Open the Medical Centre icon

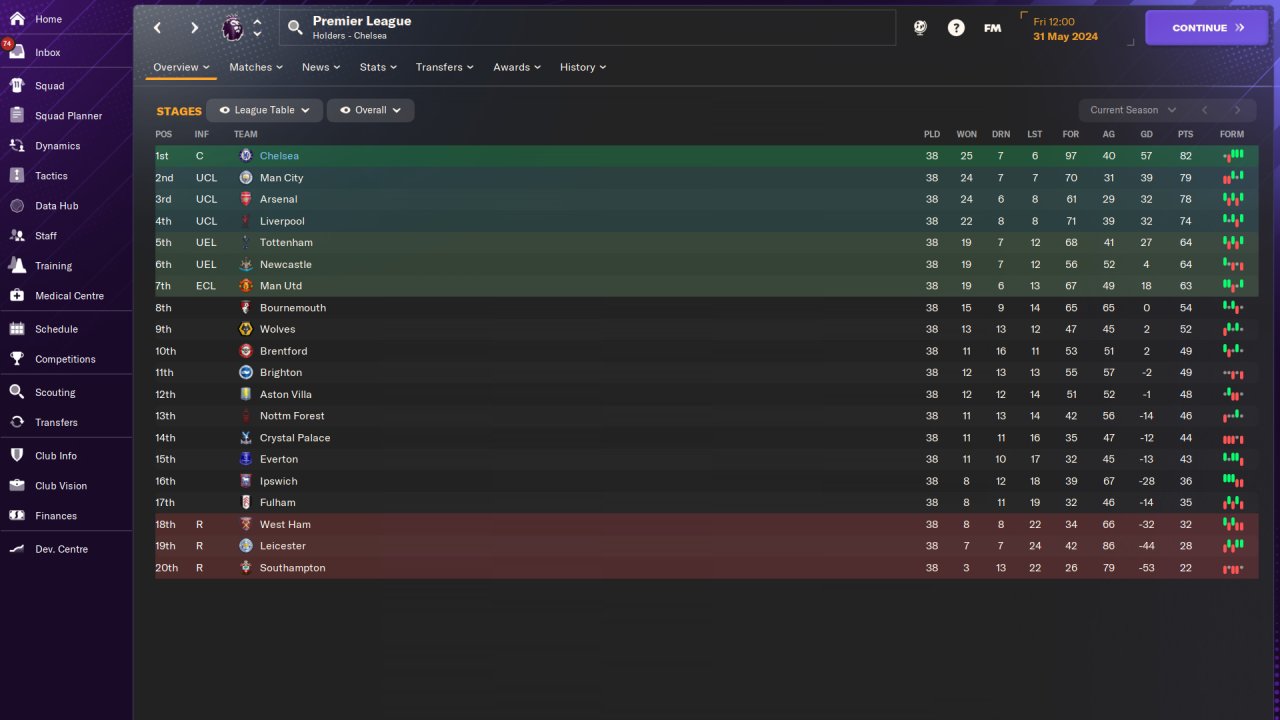tap(17, 295)
